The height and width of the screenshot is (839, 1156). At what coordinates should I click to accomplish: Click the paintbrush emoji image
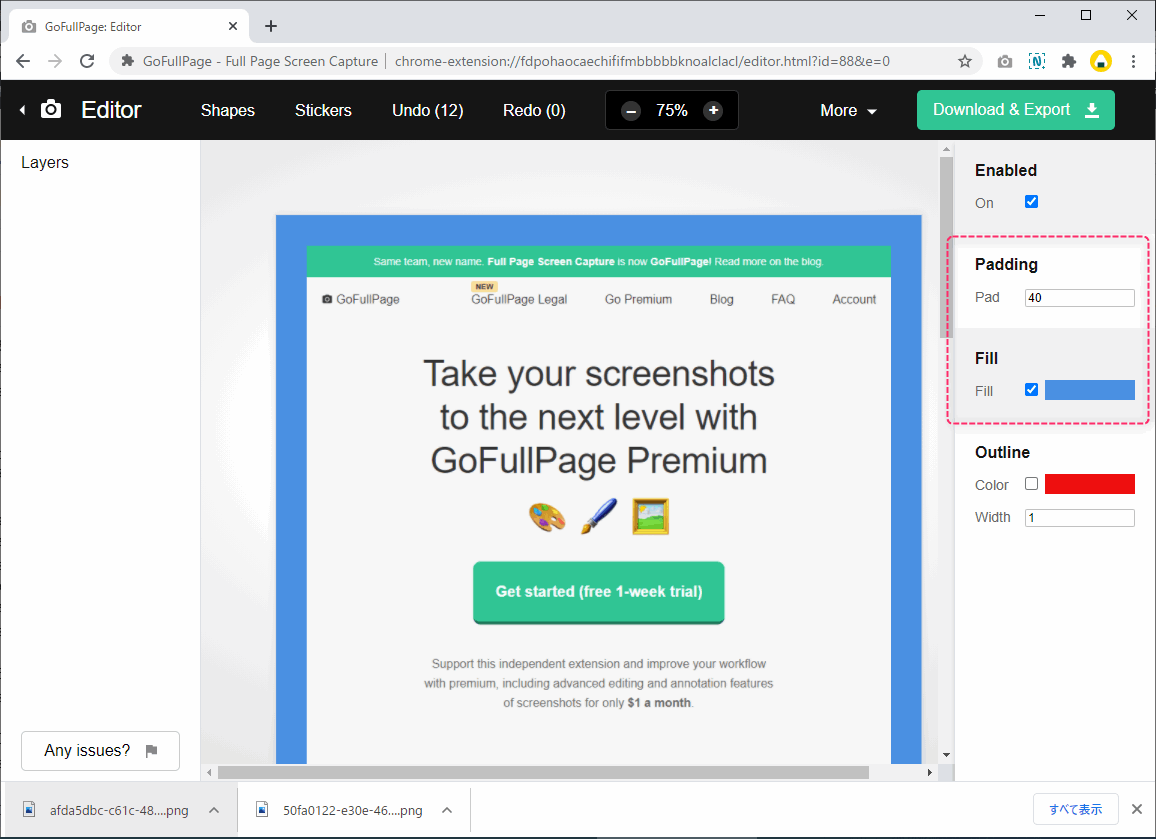599,517
